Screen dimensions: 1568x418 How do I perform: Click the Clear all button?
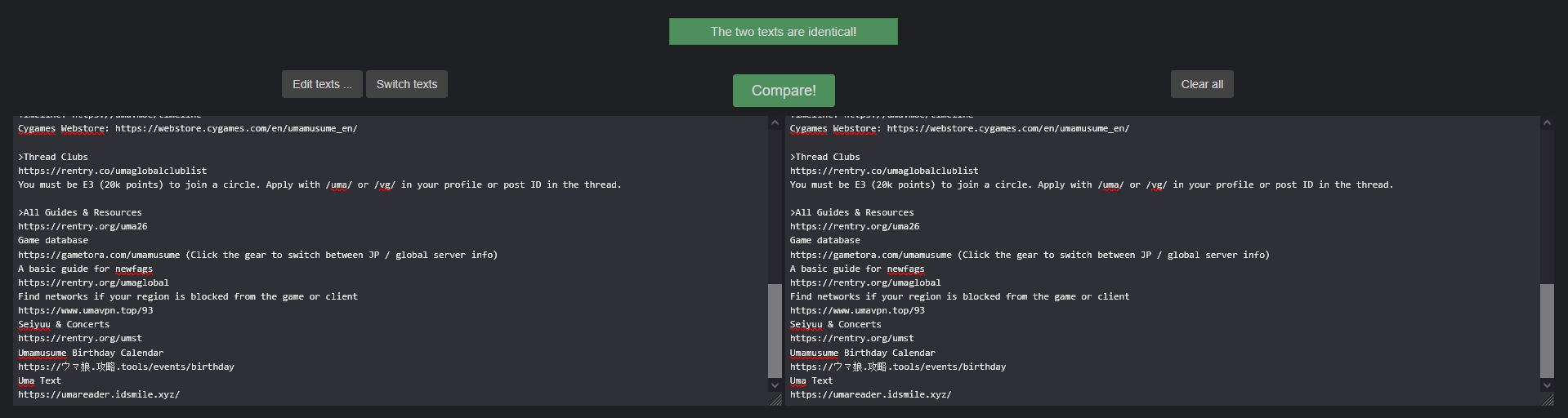coord(1202,84)
